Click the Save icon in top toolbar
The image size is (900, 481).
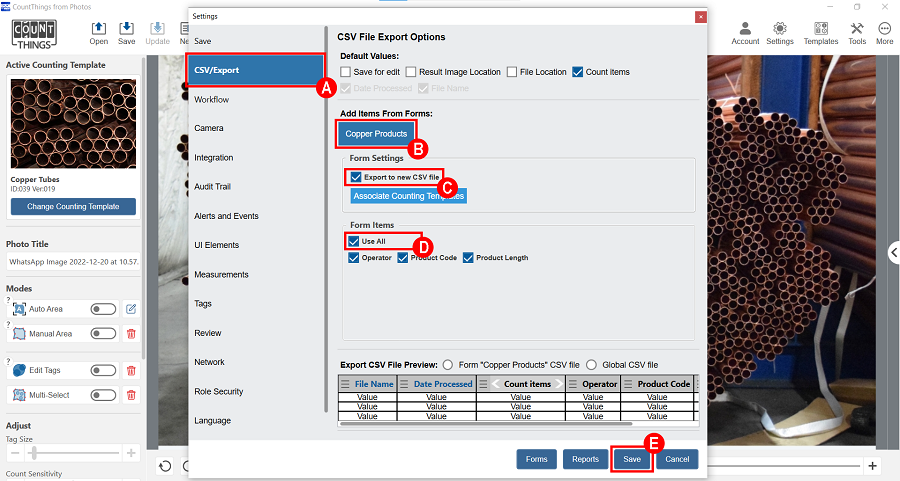coord(127,33)
